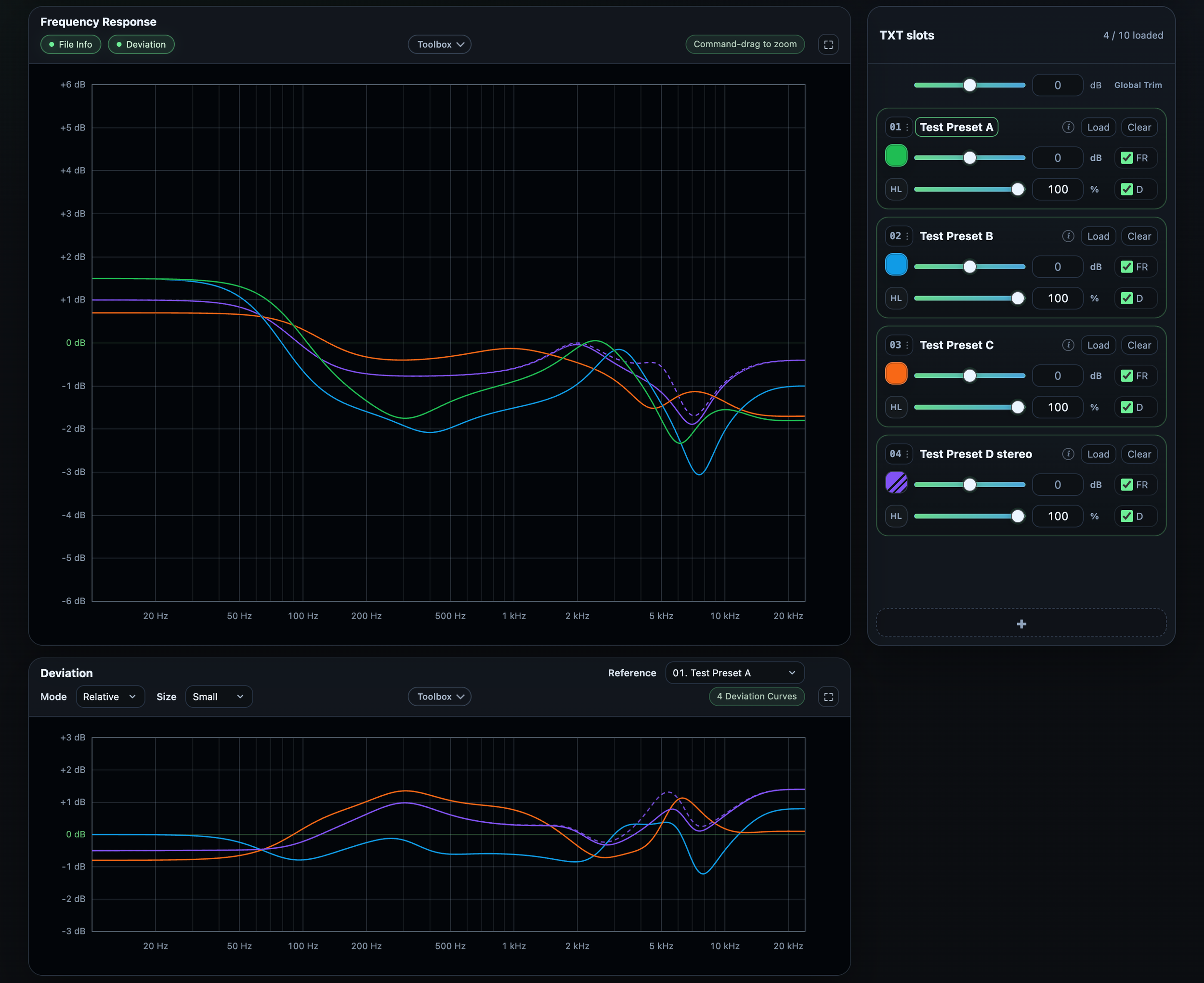Open the Deviation Mode dropdown
1204x983 pixels.
pyautogui.click(x=110, y=697)
